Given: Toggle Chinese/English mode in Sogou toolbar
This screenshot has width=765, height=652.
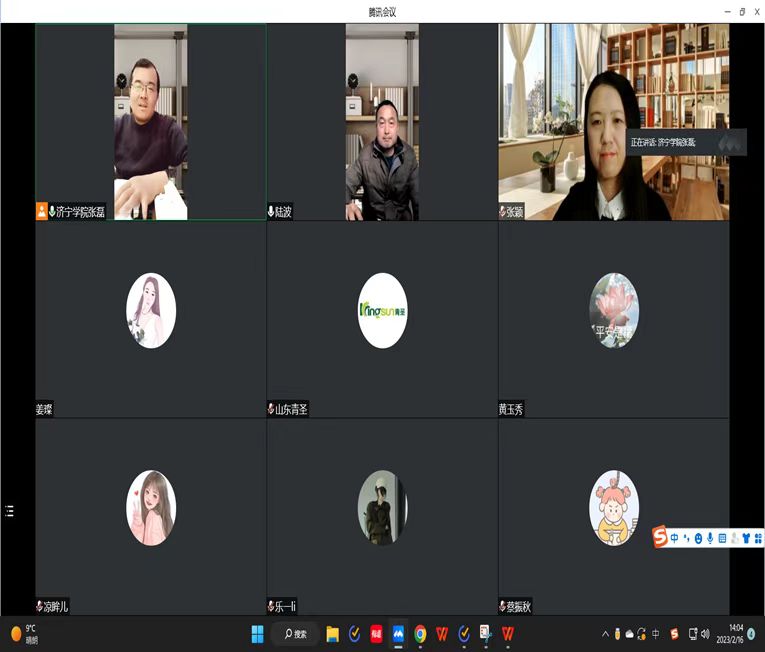Looking at the screenshot, I should [x=675, y=538].
